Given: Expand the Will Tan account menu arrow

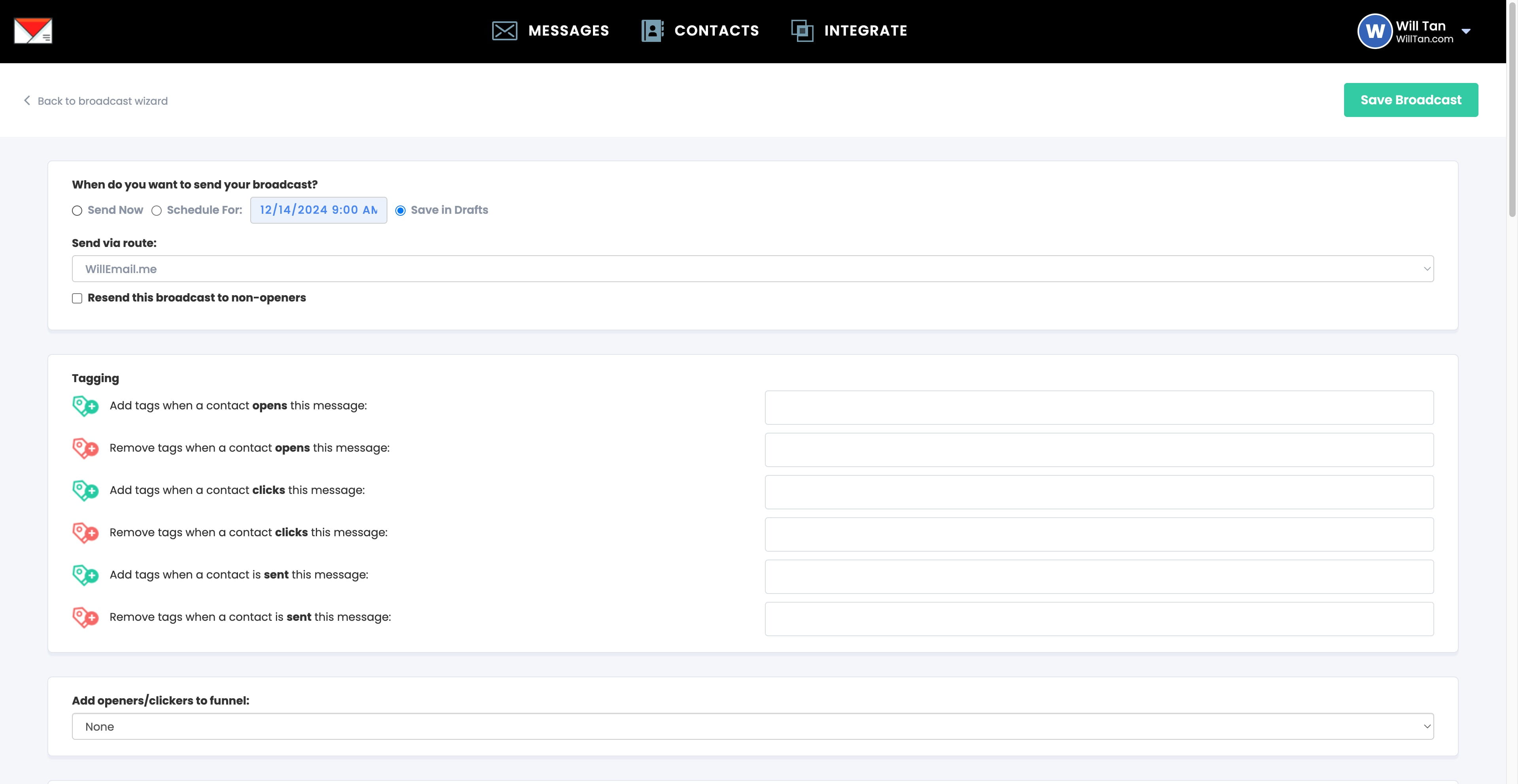Looking at the screenshot, I should [x=1466, y=32].
